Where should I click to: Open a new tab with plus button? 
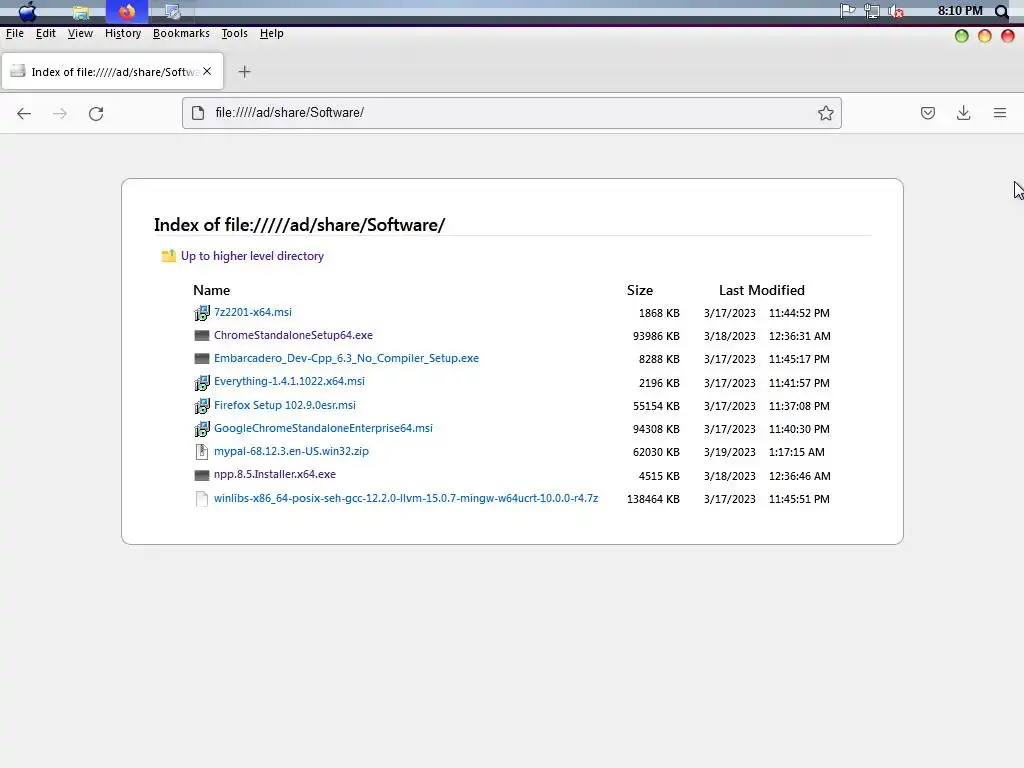(244, 72)
